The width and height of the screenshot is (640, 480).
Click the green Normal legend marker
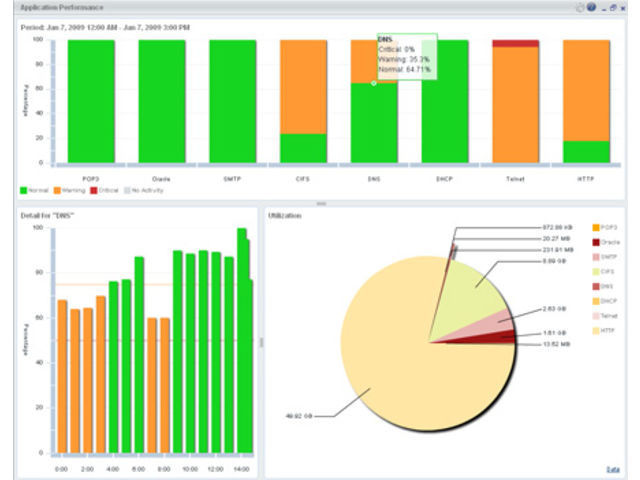pyautogui.click(x=24, y=189)
